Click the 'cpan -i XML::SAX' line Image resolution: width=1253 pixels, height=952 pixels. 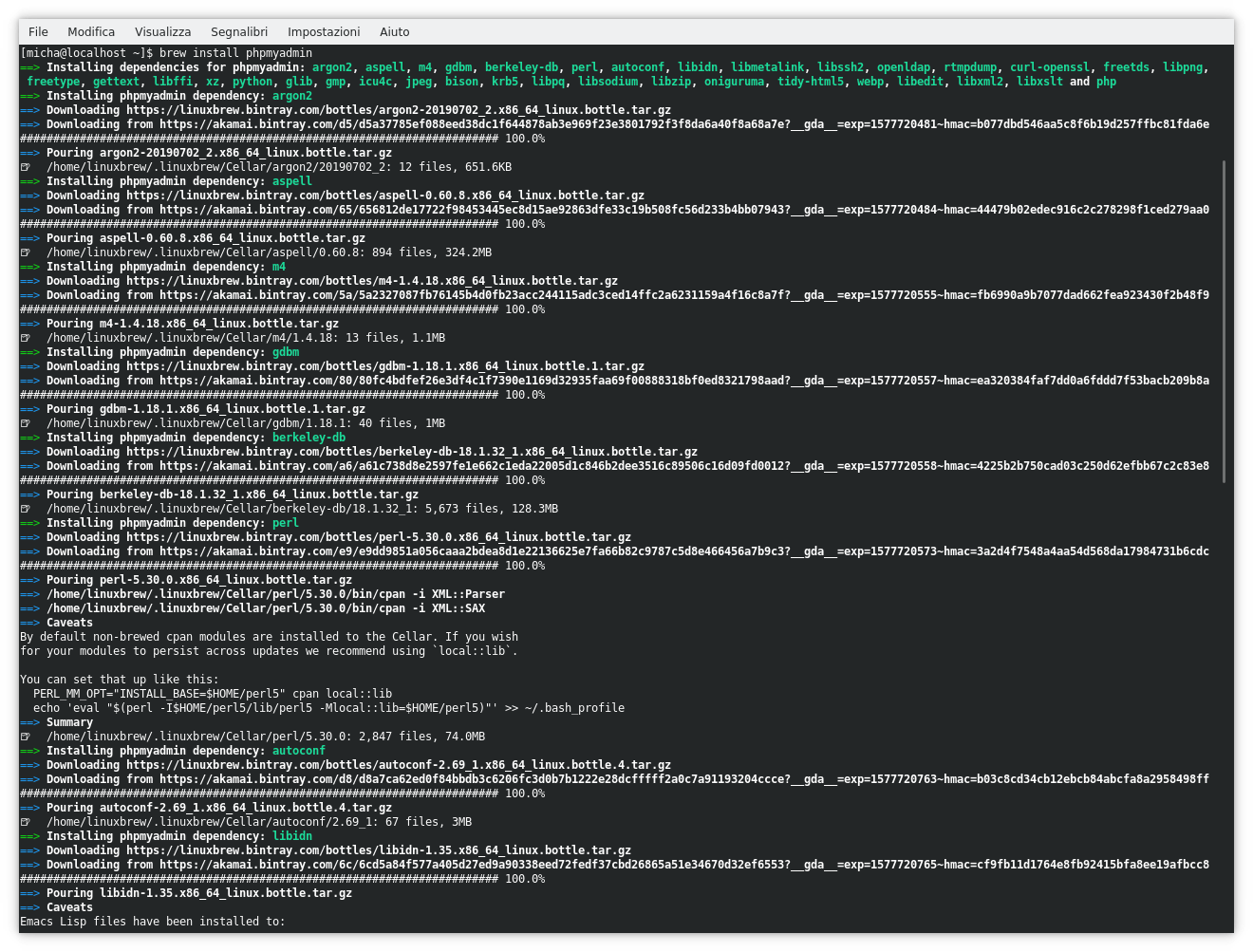(252, 608)
